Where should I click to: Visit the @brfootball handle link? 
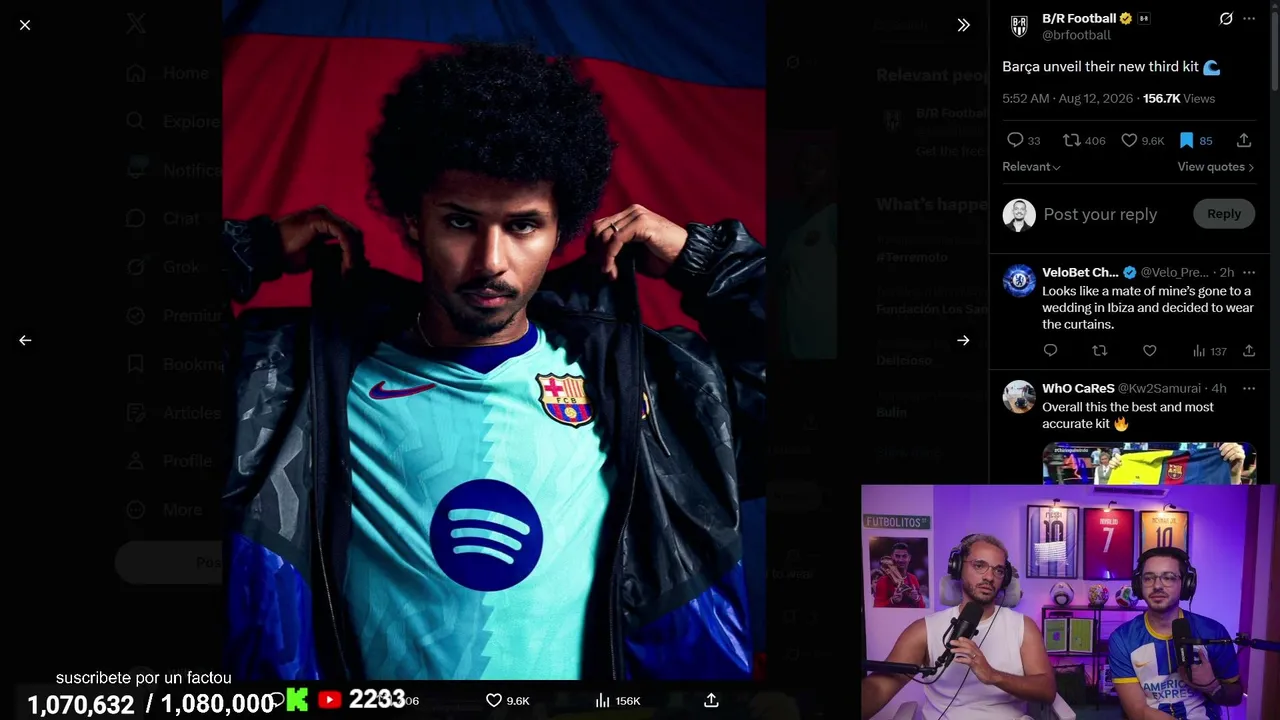pos(1076,35)
